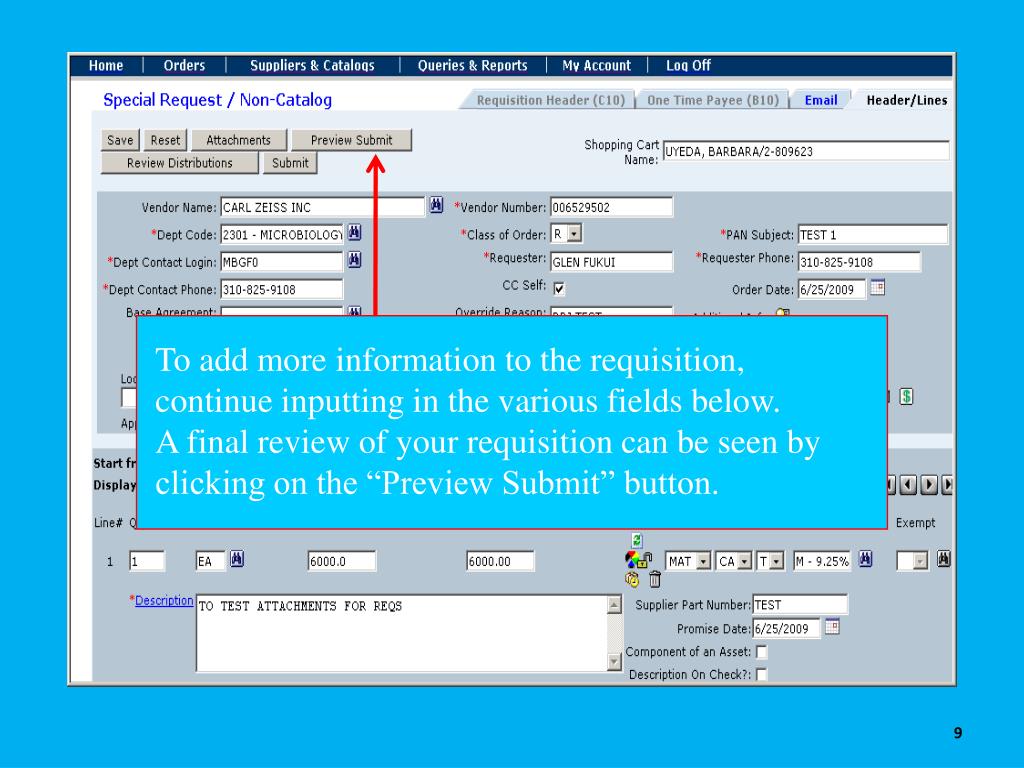
Task: Go to the previous page of lines
Action: 908,485
